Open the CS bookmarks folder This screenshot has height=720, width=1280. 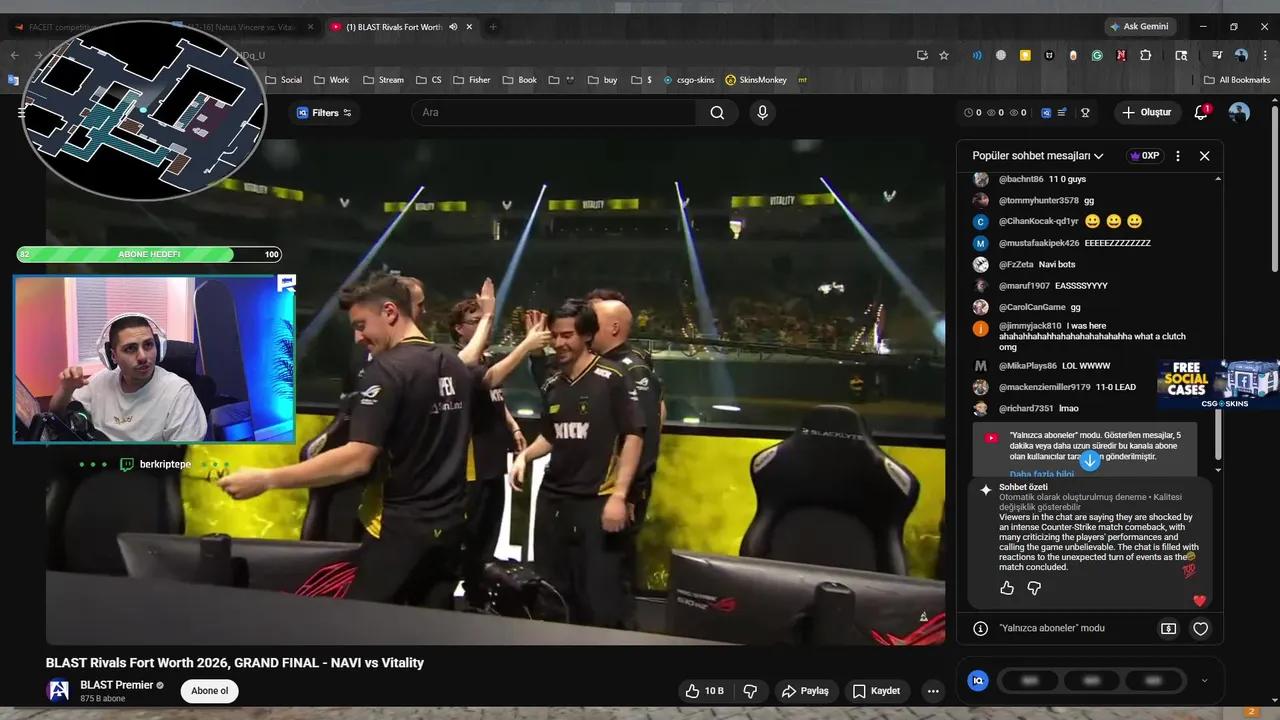pyautogui.click(x=428, y=80)
